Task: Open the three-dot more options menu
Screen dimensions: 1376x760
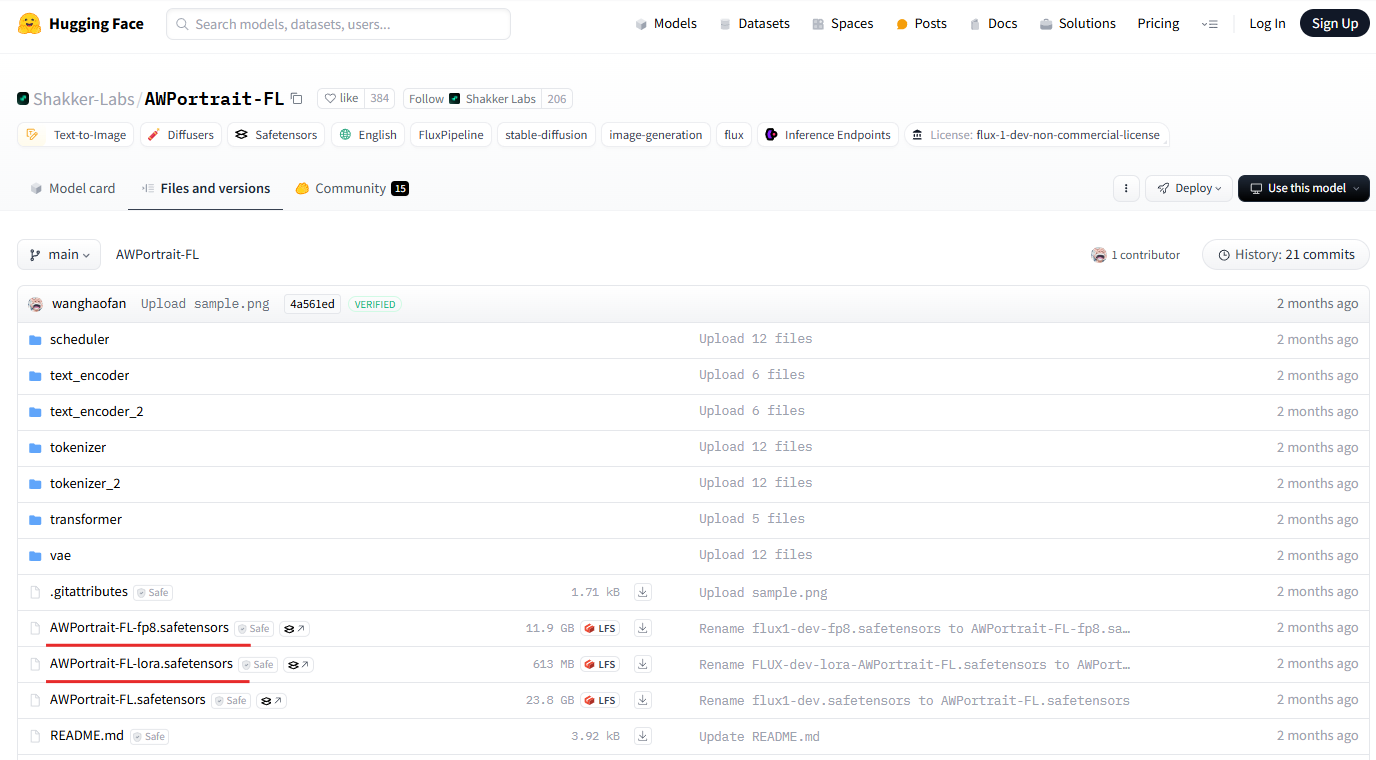Action: (1126, 188)
